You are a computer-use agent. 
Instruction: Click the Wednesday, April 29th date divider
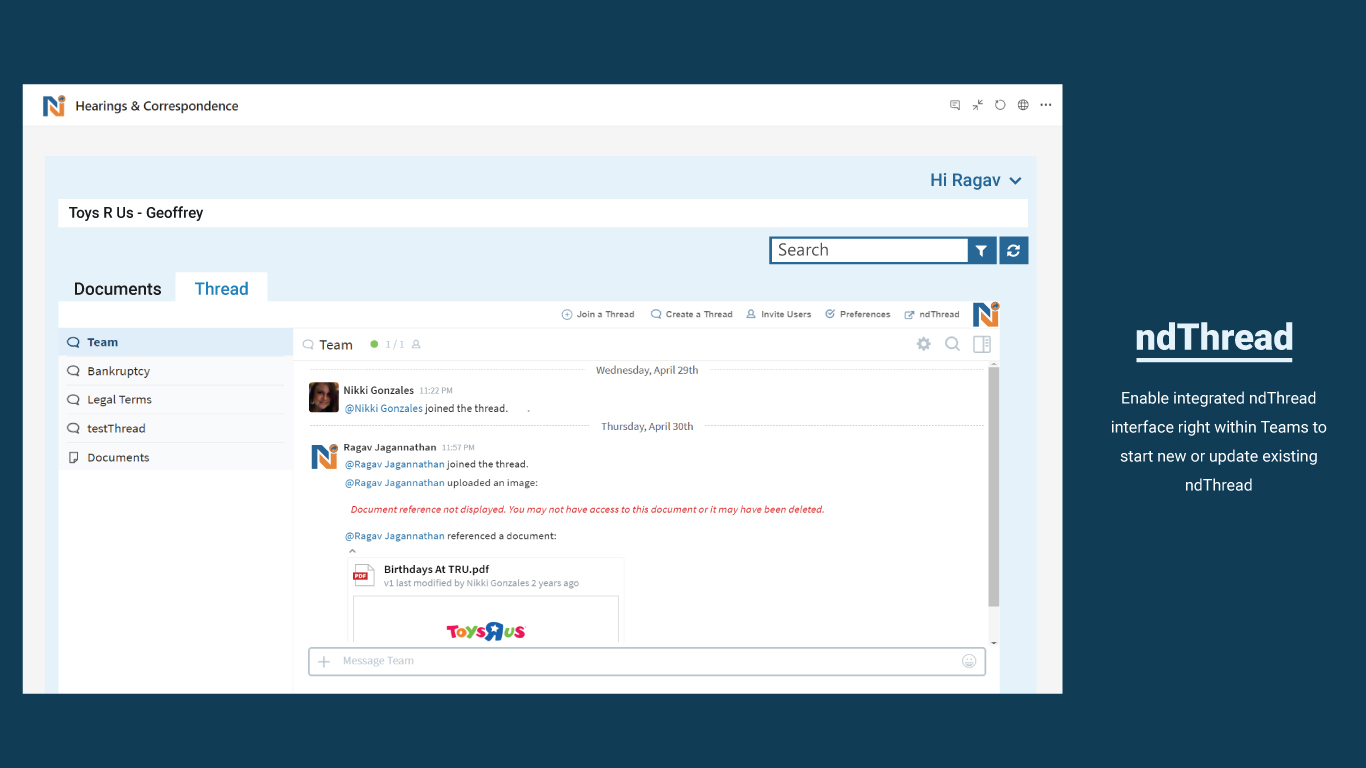(647, 370)
